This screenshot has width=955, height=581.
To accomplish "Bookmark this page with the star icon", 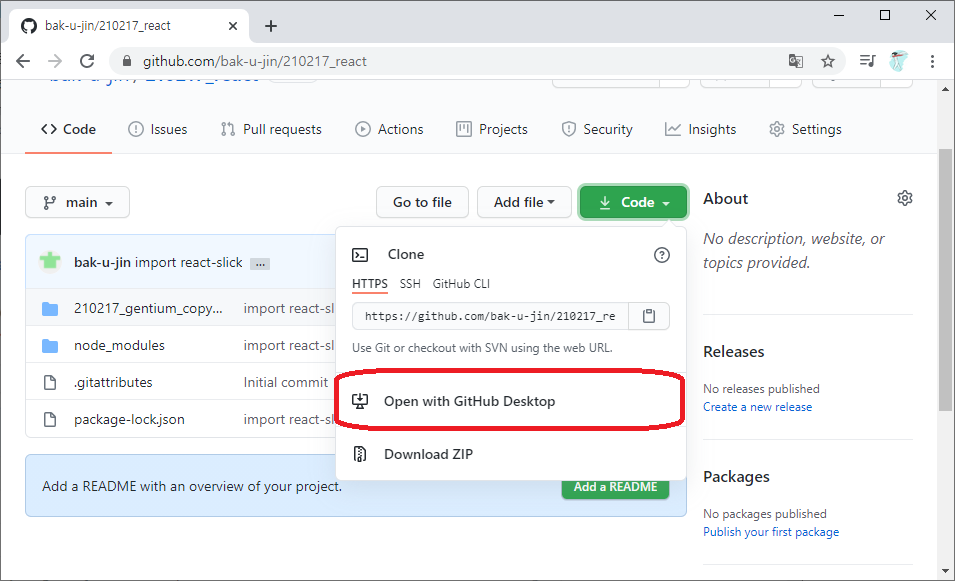I will (x=828, y=61).
